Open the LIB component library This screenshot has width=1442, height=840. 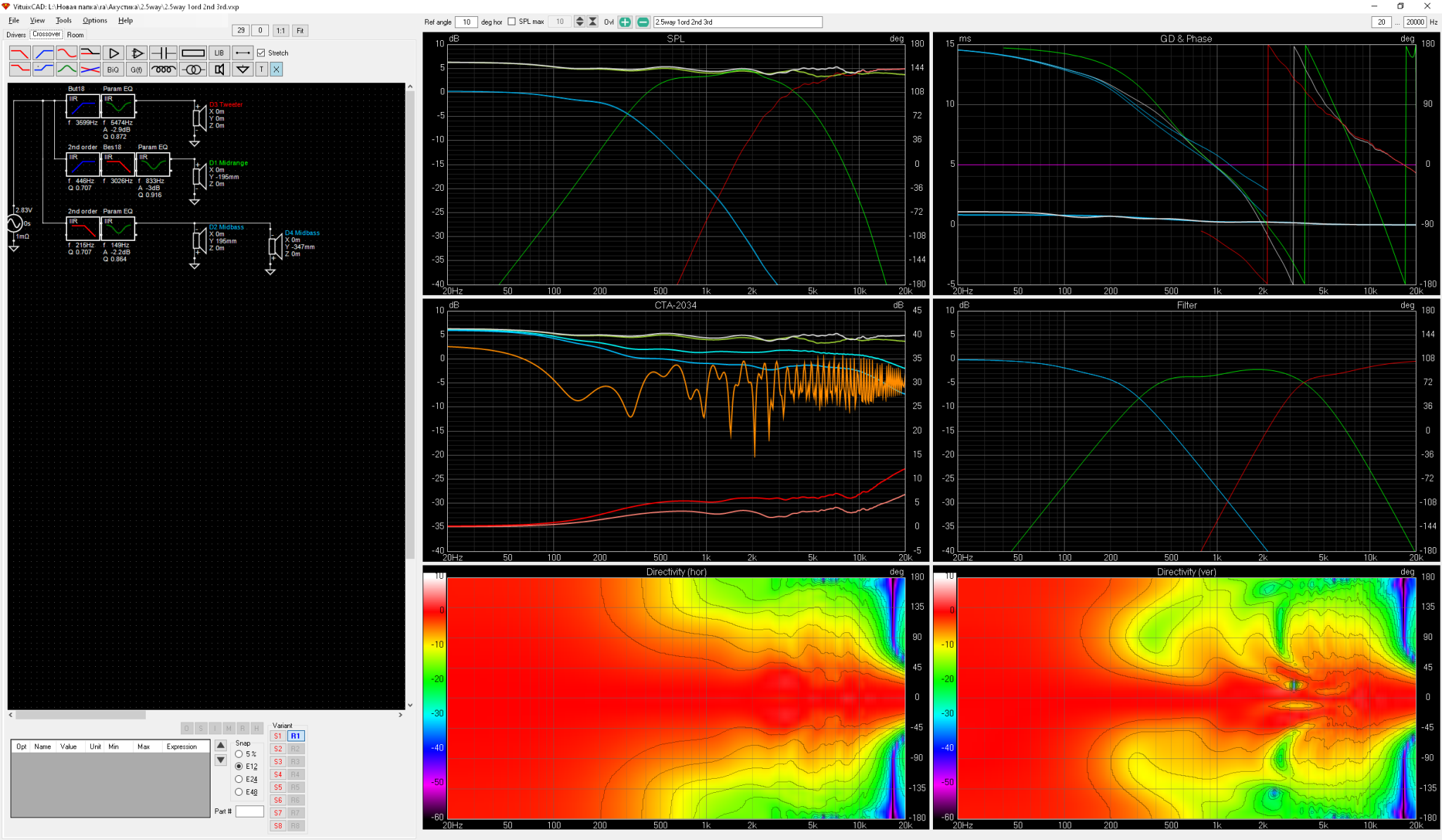tap(219, 53)
